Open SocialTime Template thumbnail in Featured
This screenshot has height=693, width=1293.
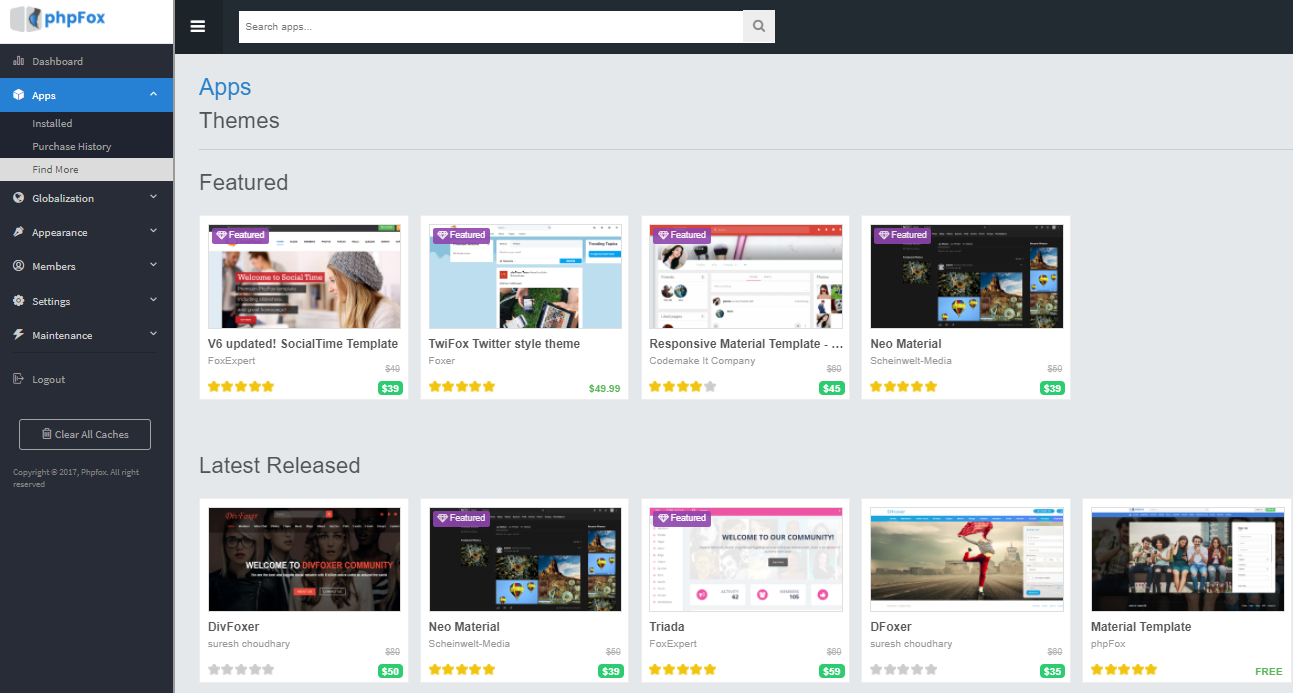click(304, 277)
